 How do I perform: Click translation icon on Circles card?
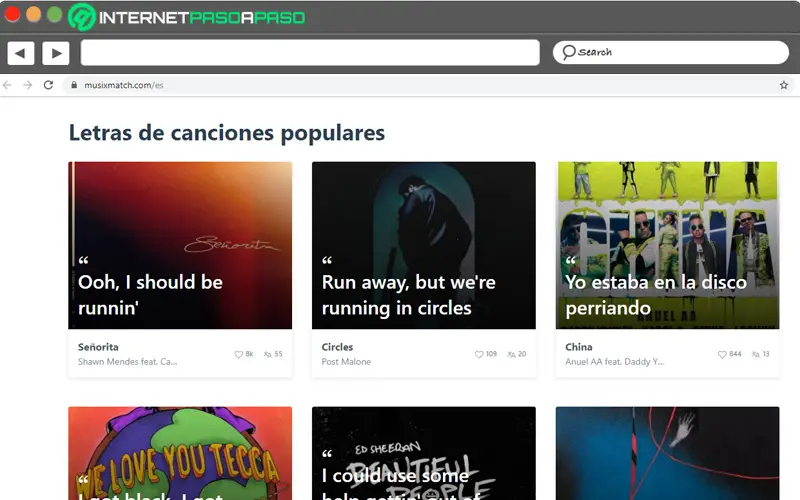(511, 354)
